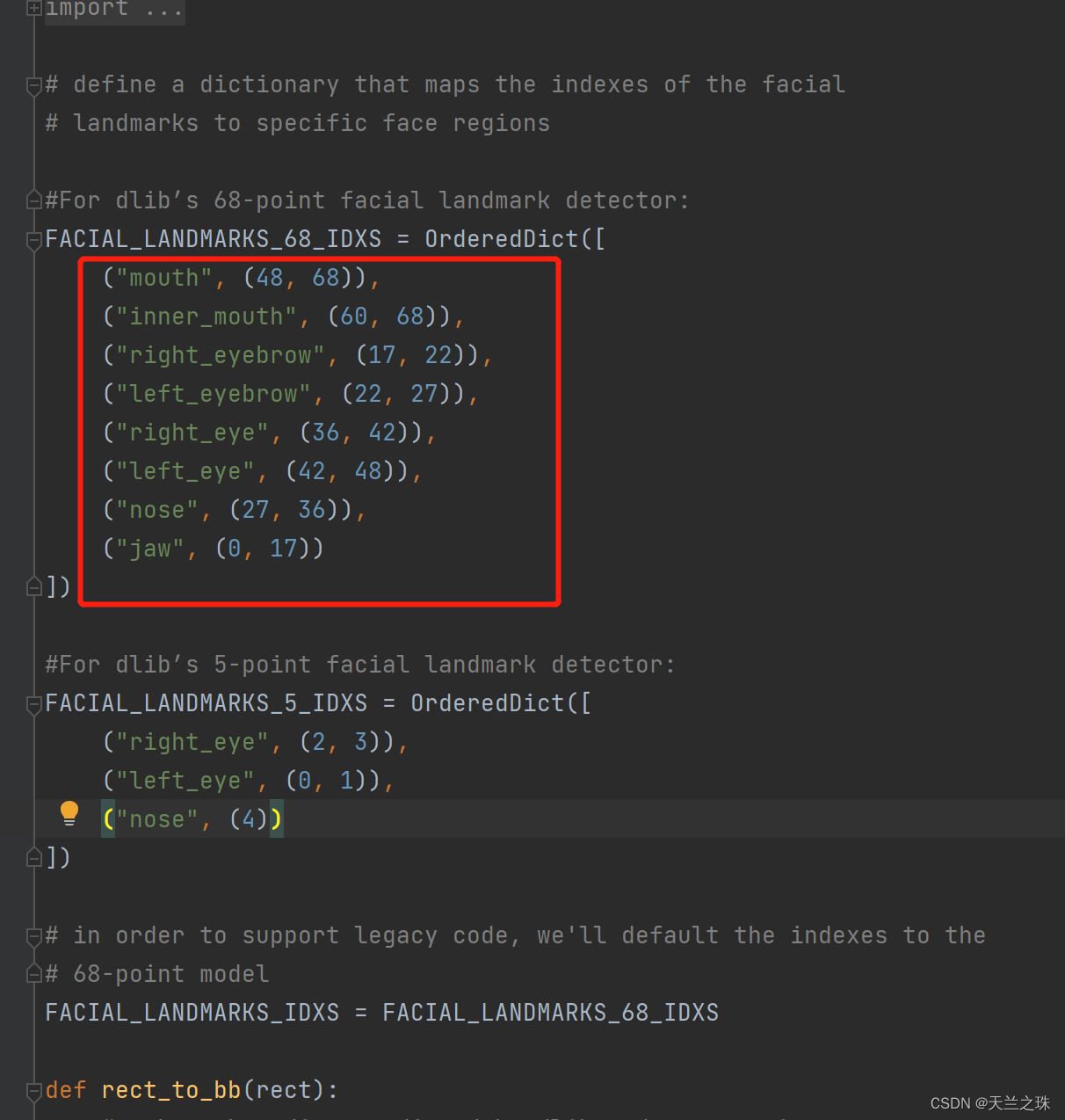Expand the collapsed import block

click(x=33, y=8)
